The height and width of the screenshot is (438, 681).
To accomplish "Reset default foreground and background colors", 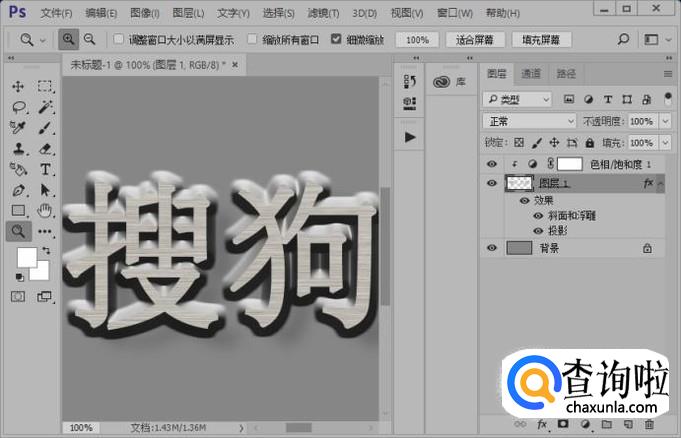I will 20,277.
